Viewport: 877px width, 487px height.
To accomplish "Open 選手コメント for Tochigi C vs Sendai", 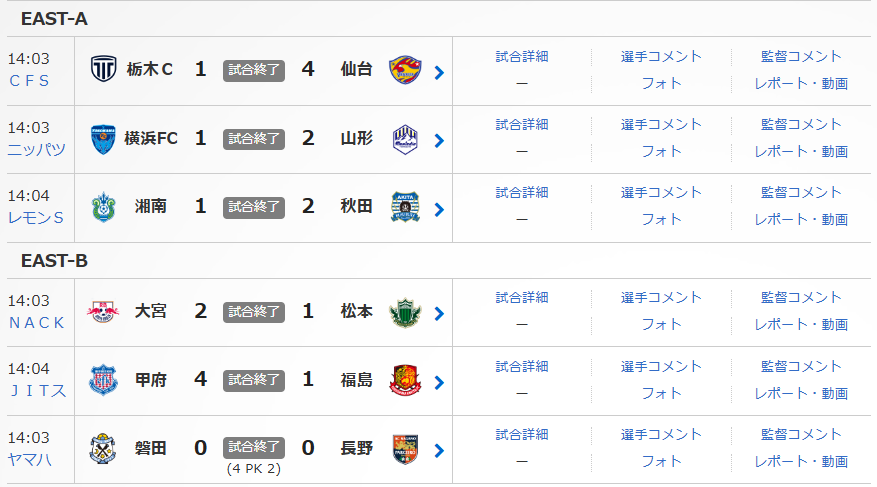I will (x=661, y=56).
